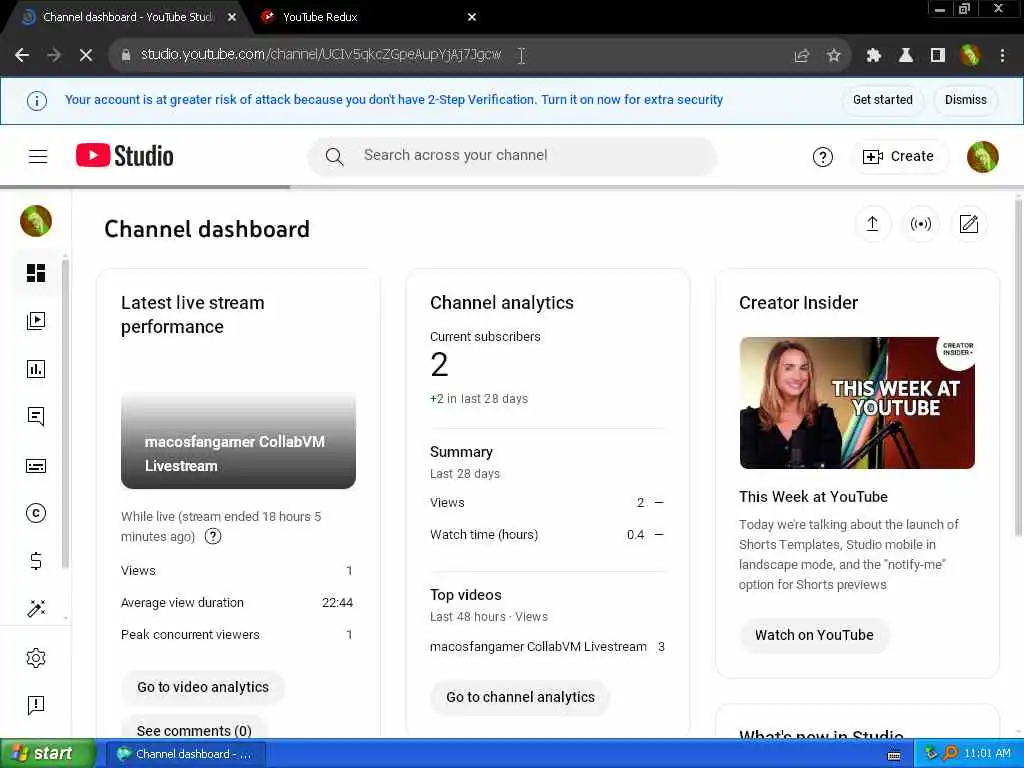
Task: Click Go to channel analytics
Action: click(520, 697)
